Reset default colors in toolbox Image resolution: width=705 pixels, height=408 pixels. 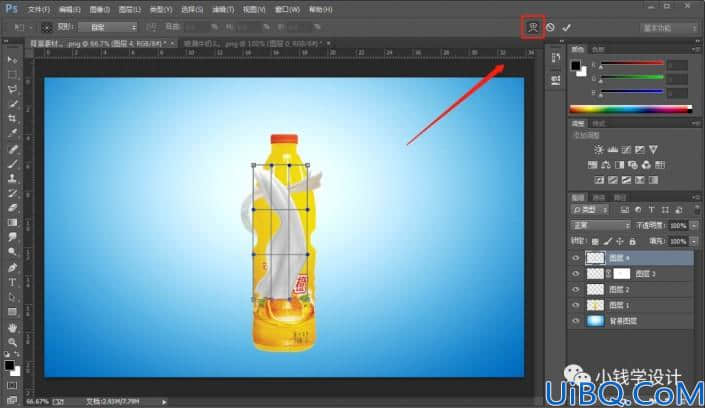coord(7,354)
